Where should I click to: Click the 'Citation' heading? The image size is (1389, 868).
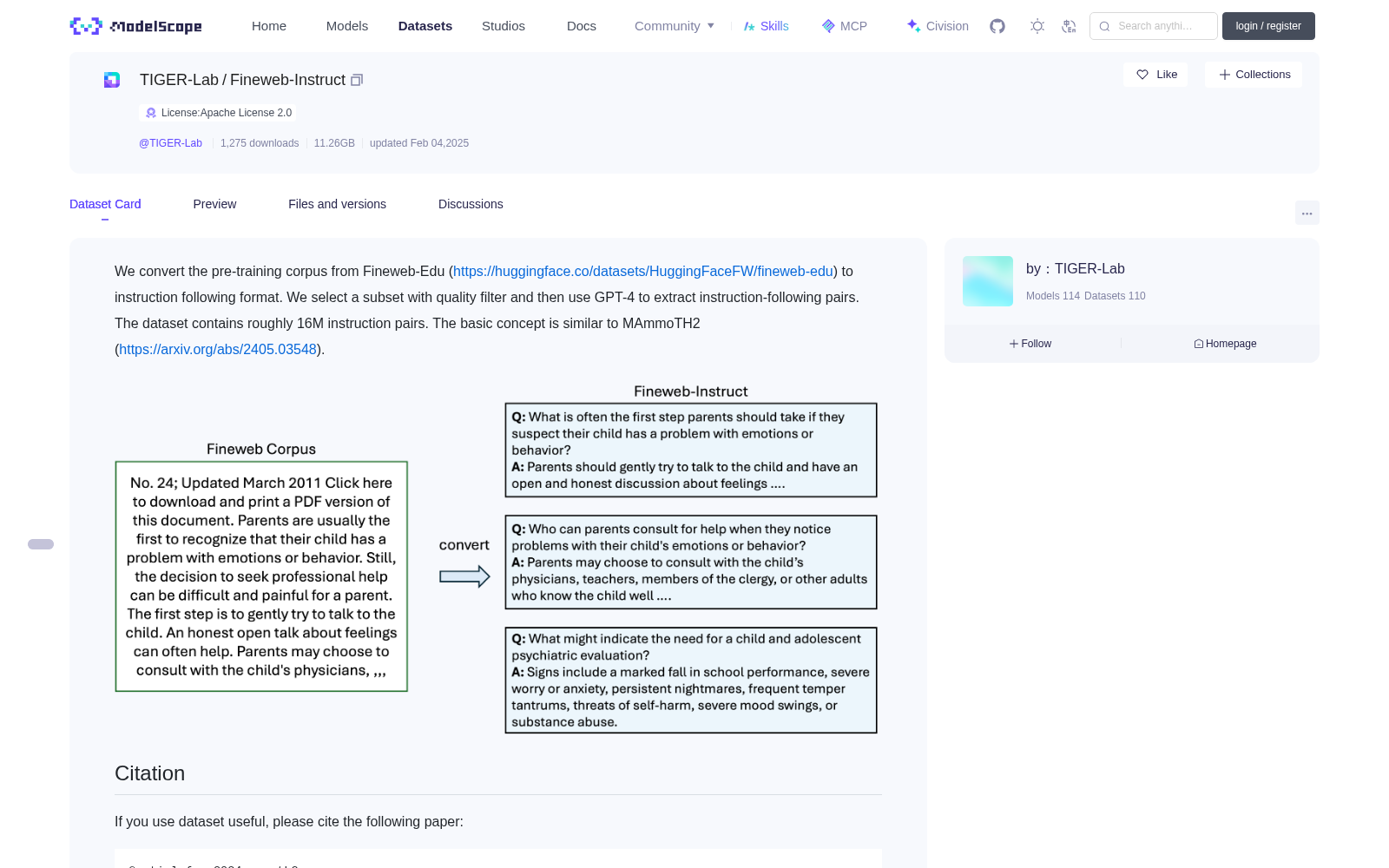pyautogui.click(x=149, y=773)
